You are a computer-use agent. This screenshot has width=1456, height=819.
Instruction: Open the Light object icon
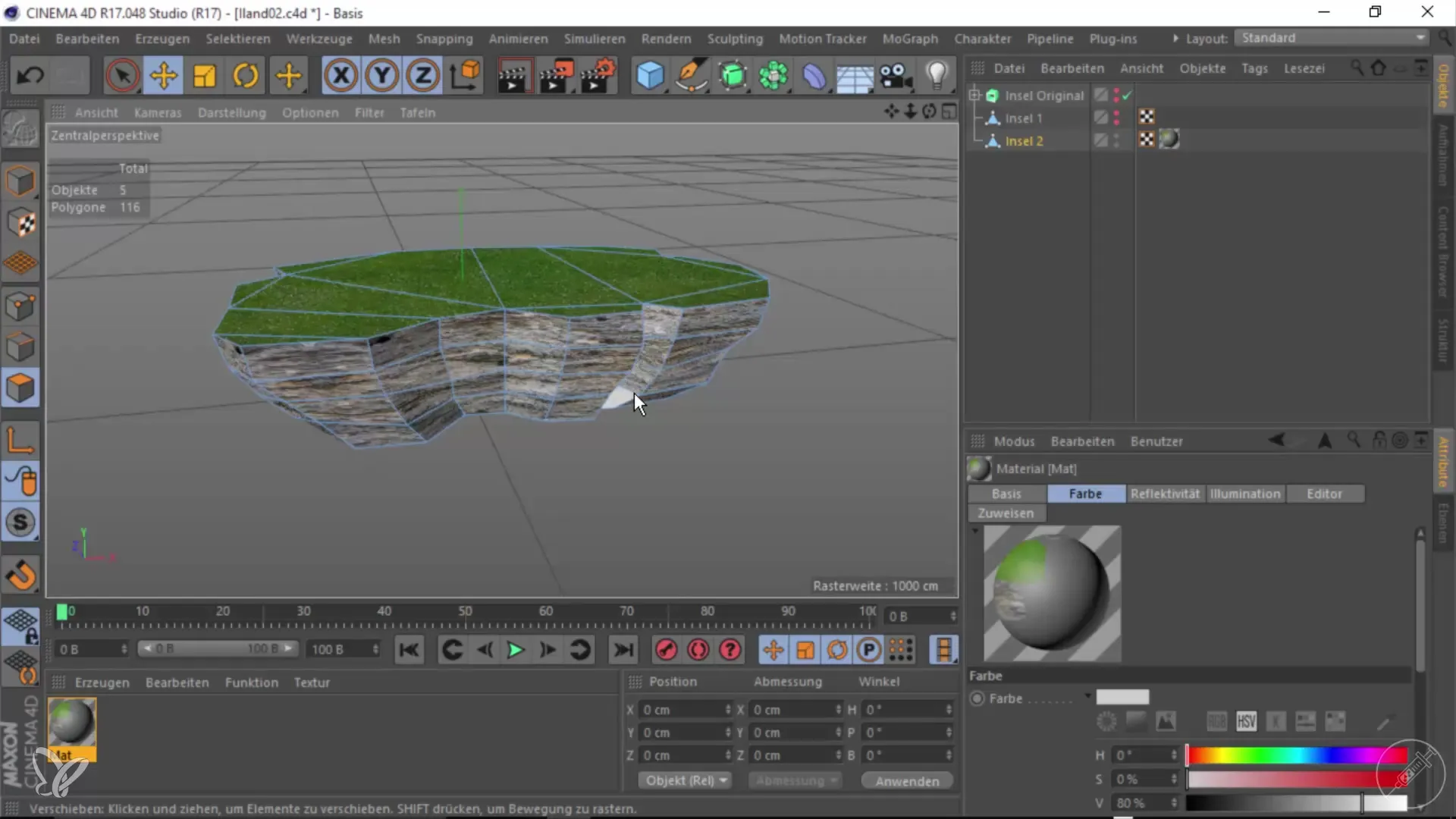pyautogui.click(x=937, y=75)
